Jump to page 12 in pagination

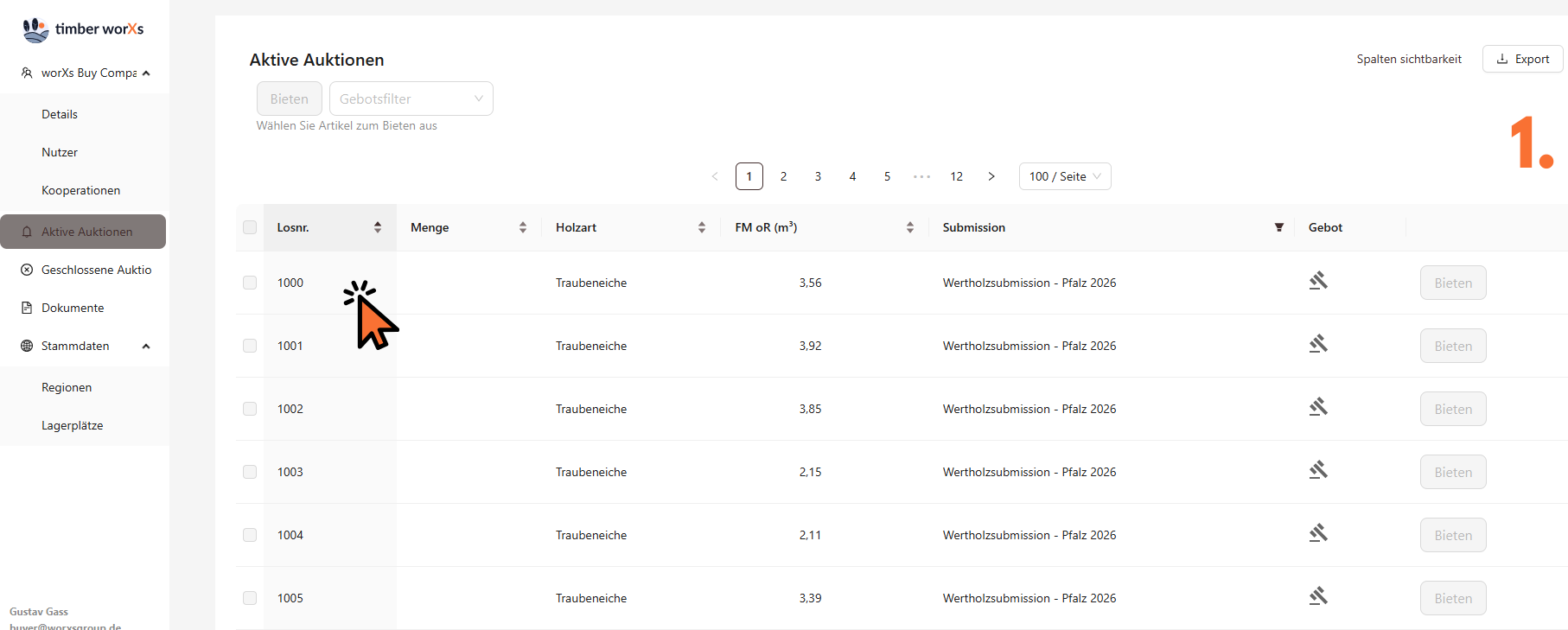tap(956, 176)
